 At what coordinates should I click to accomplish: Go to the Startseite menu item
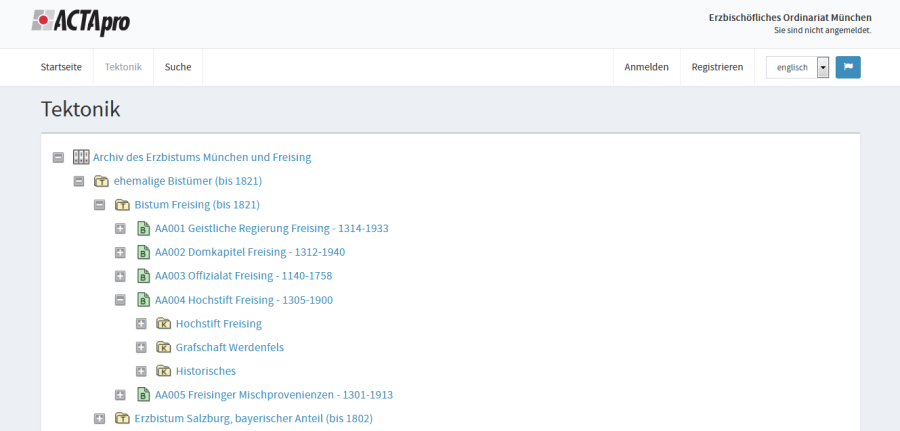coord(61,67)
